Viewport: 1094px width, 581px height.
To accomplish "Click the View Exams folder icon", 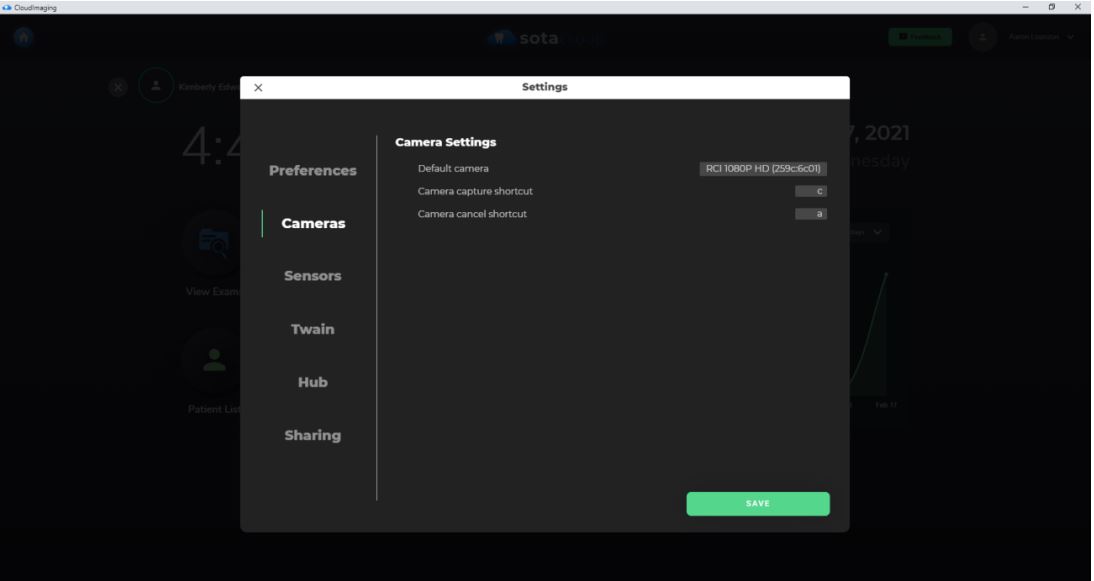I will tap(213, 242).
